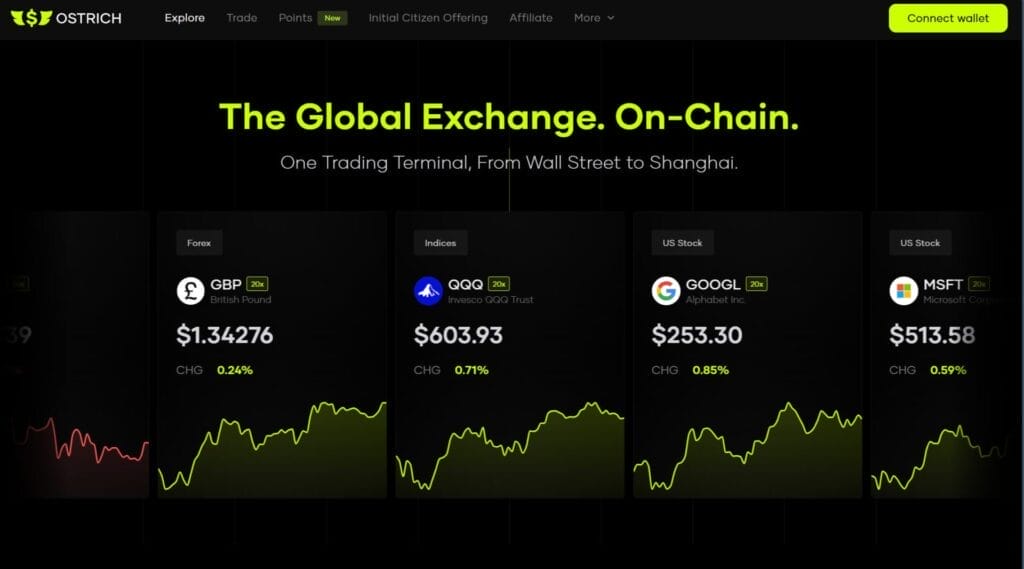Click the Google logo for GOOGL
Screen dimensions: 1024x569
coord(666,291)
